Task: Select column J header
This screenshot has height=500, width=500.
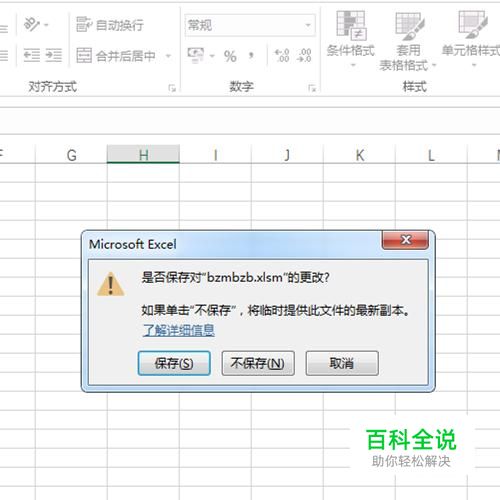Action: point(287,155)
